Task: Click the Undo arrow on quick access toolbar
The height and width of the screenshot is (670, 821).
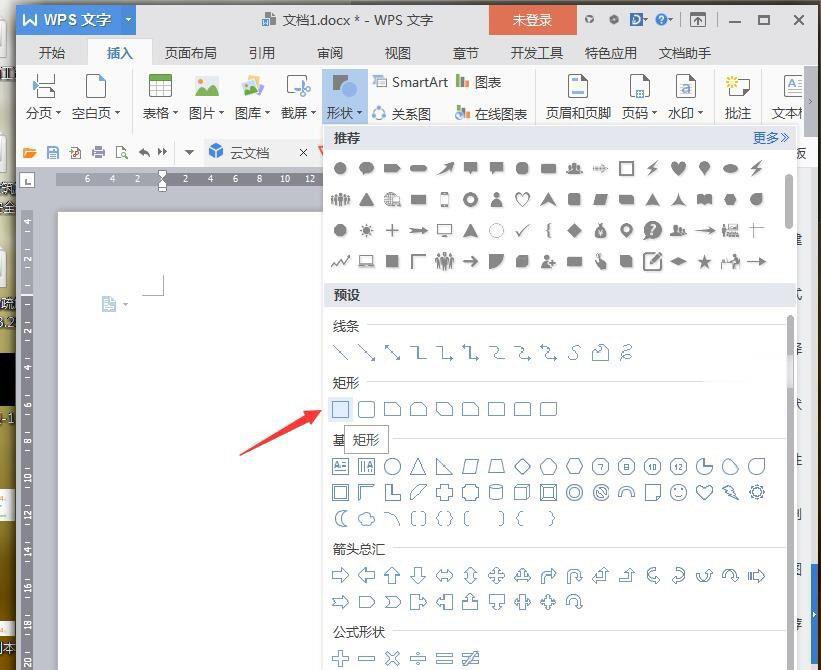Action: coord(144,153)
